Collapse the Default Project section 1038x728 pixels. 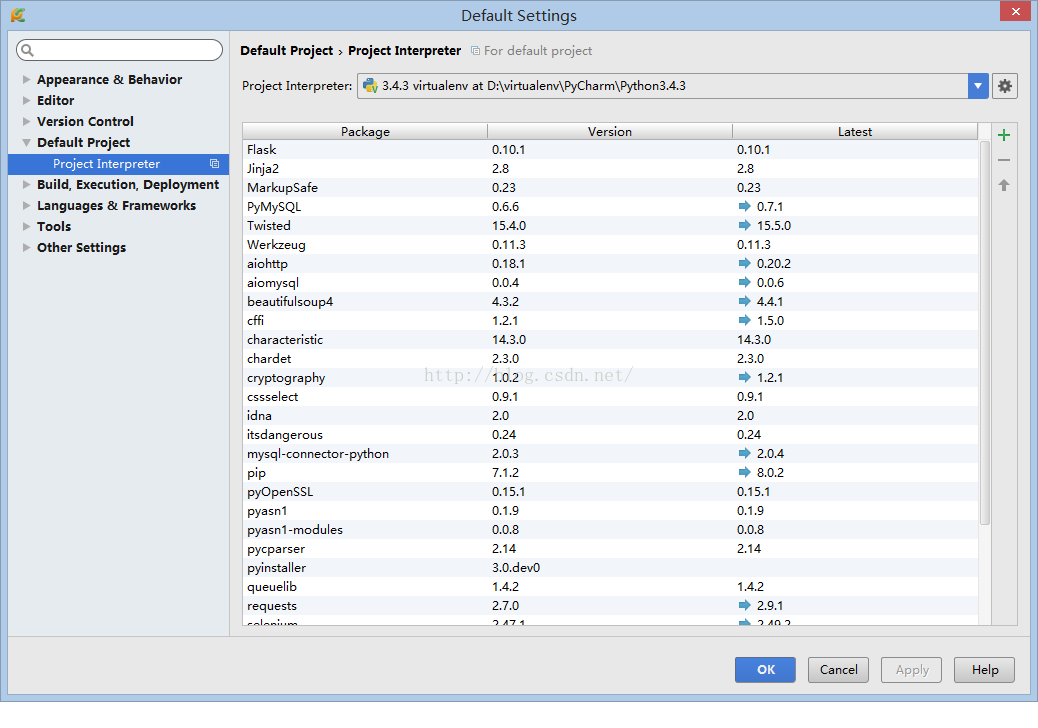click(26, 142)
